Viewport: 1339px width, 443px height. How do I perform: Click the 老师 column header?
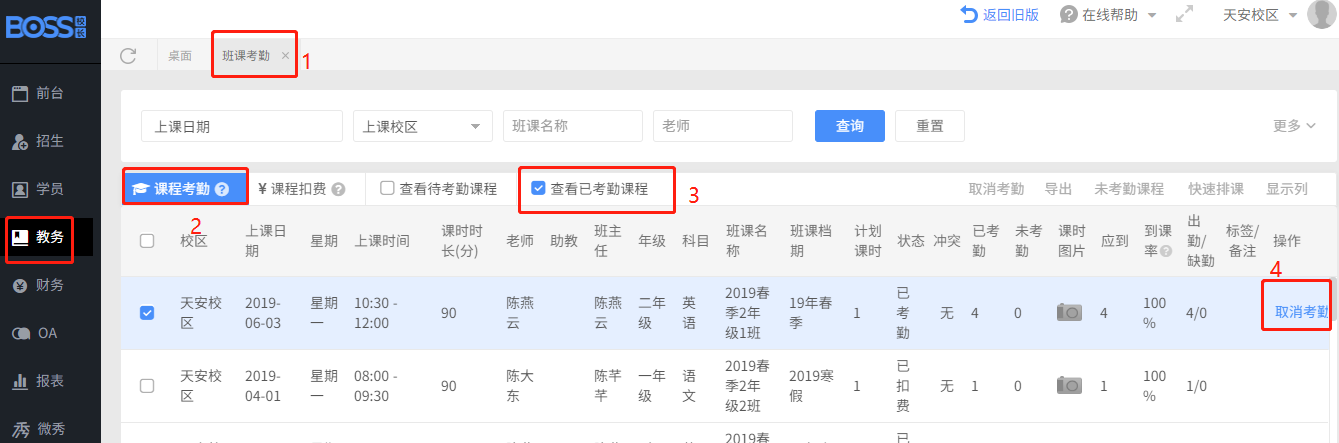click(x=519, y=240)
